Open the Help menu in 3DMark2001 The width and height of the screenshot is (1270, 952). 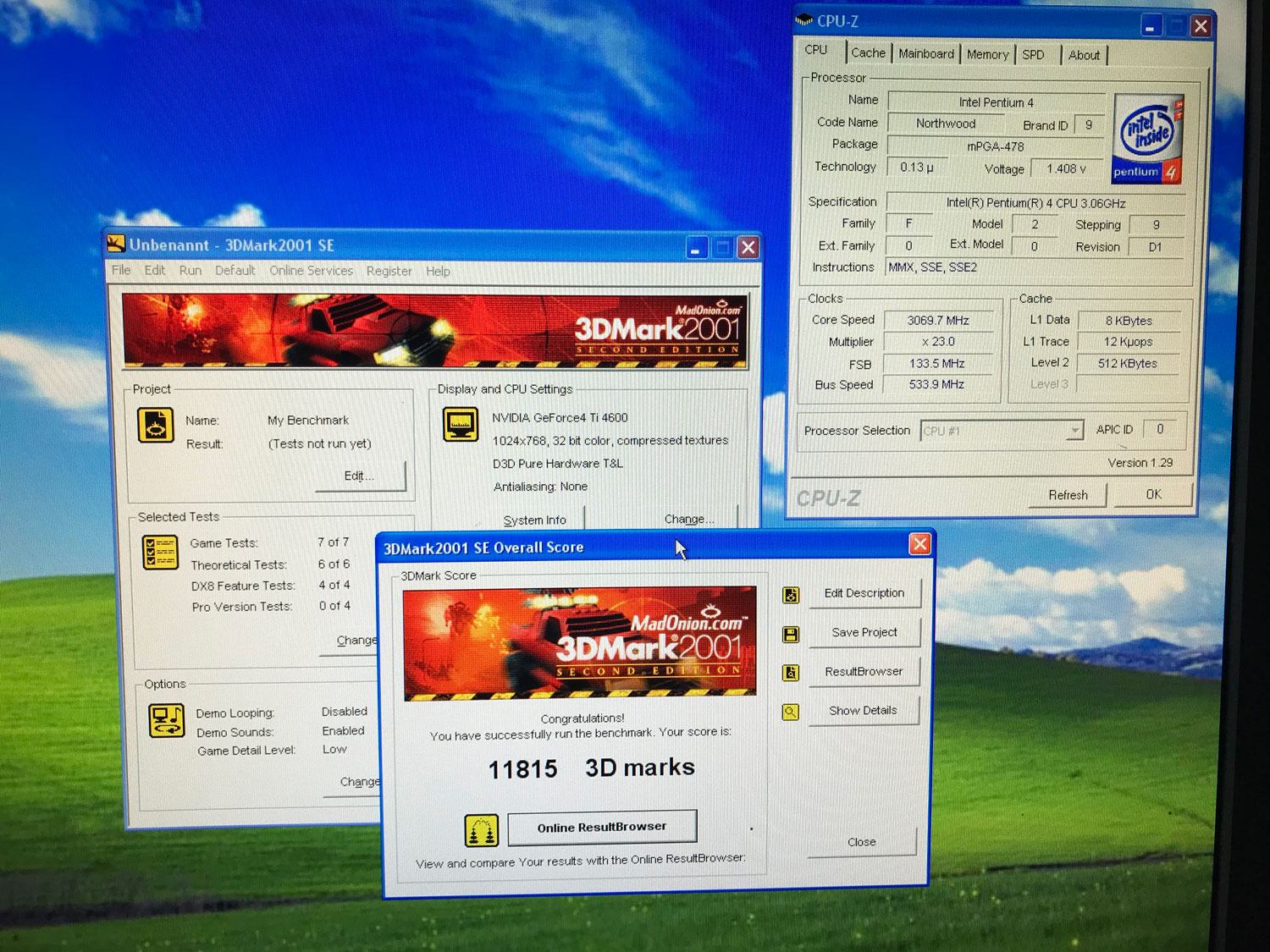click(x=438, y=272)
